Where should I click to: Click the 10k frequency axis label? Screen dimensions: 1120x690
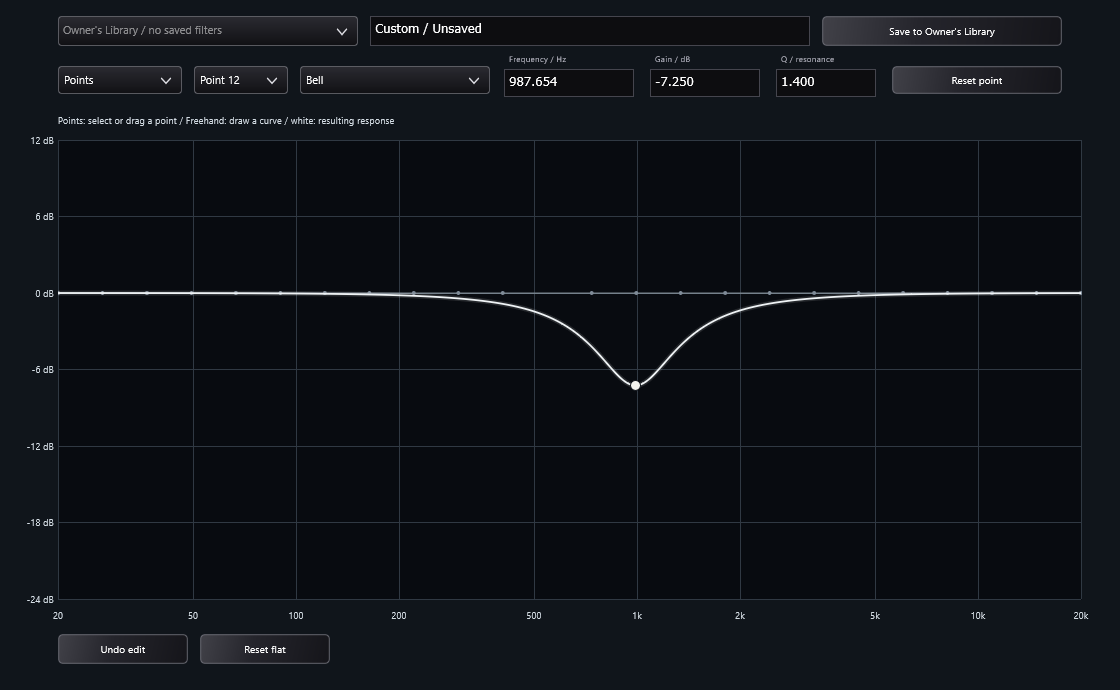pyautogui.click(x=978, y=616)
